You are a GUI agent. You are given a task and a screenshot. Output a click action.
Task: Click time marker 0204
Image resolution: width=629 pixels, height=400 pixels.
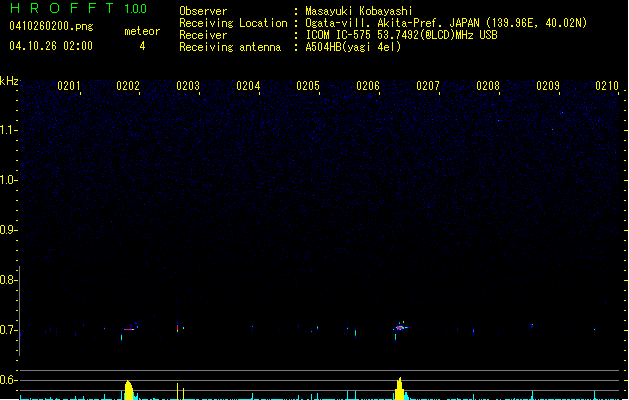tap(248, 86)
